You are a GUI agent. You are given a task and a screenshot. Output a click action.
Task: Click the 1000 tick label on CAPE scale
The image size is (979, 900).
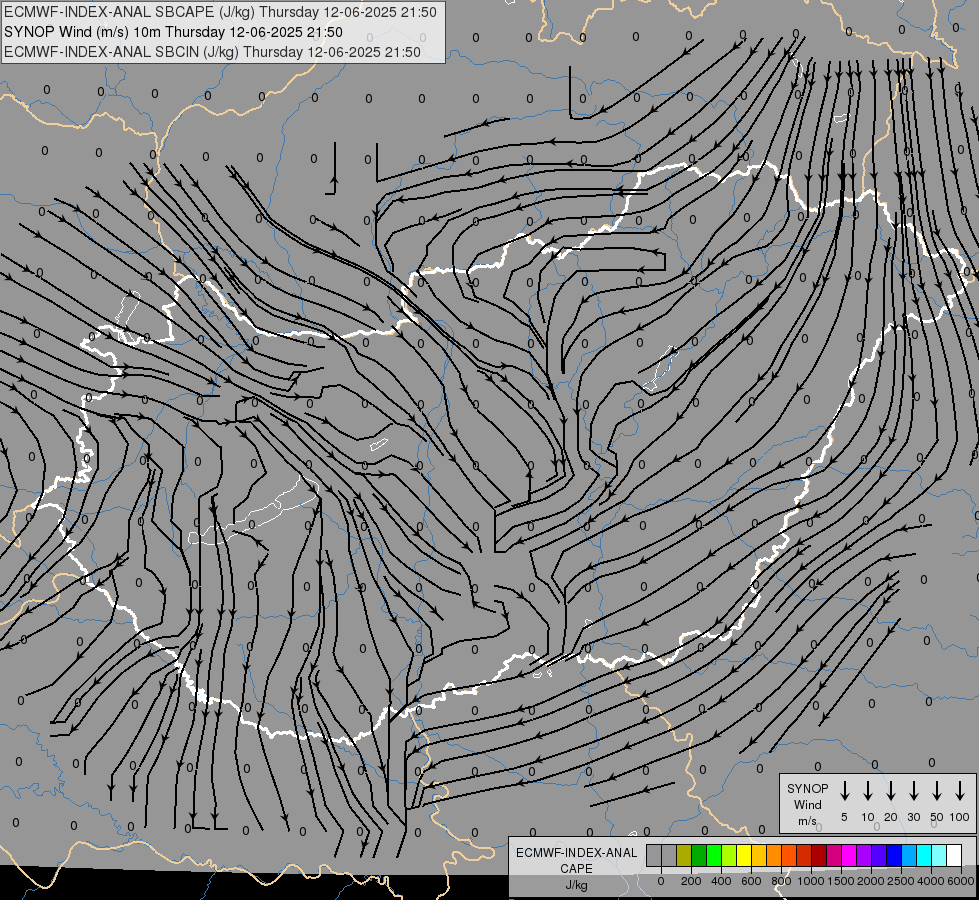811,881
